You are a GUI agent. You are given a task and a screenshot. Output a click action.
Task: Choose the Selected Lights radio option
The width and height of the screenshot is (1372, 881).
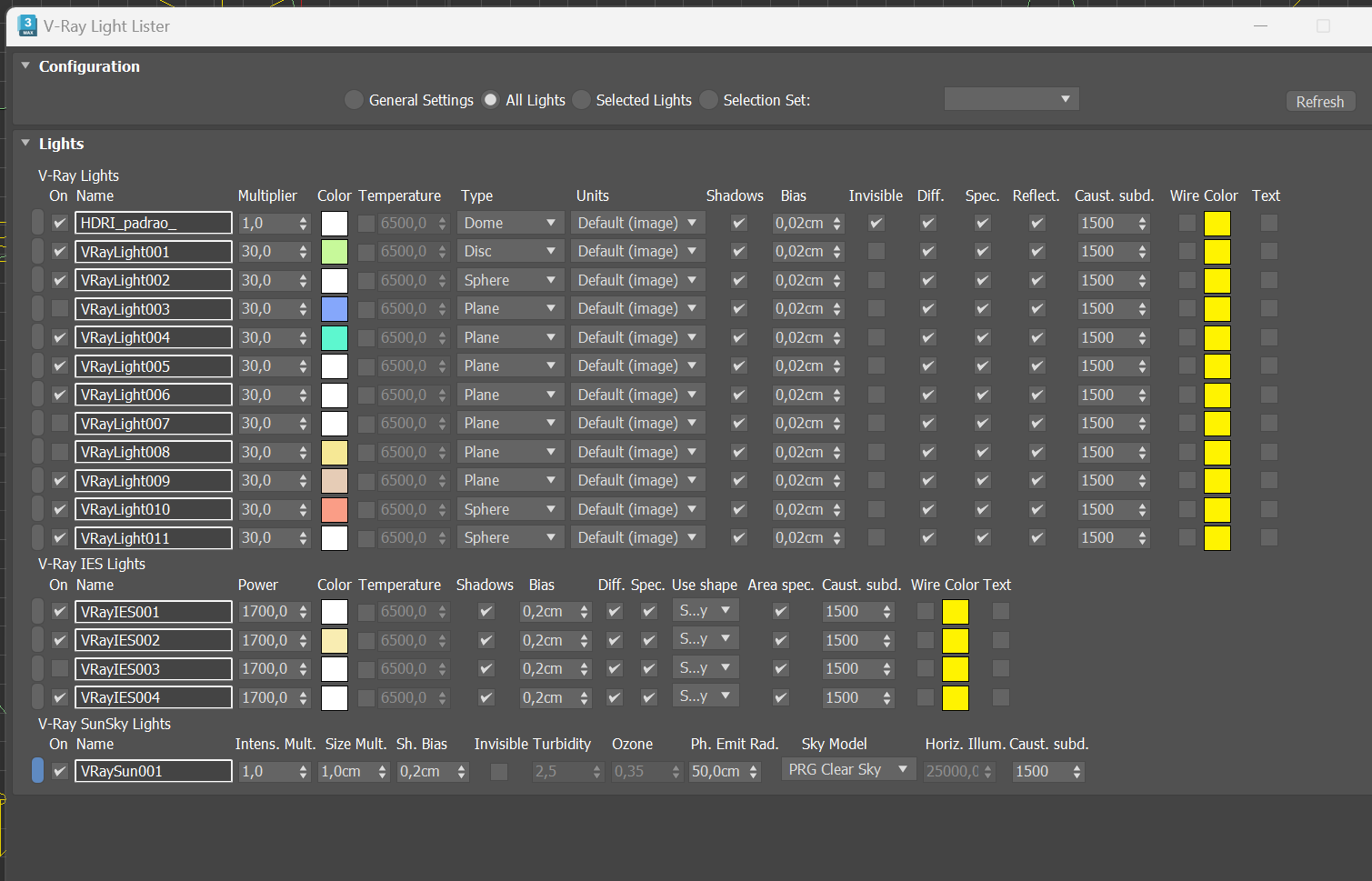point(582,100)
